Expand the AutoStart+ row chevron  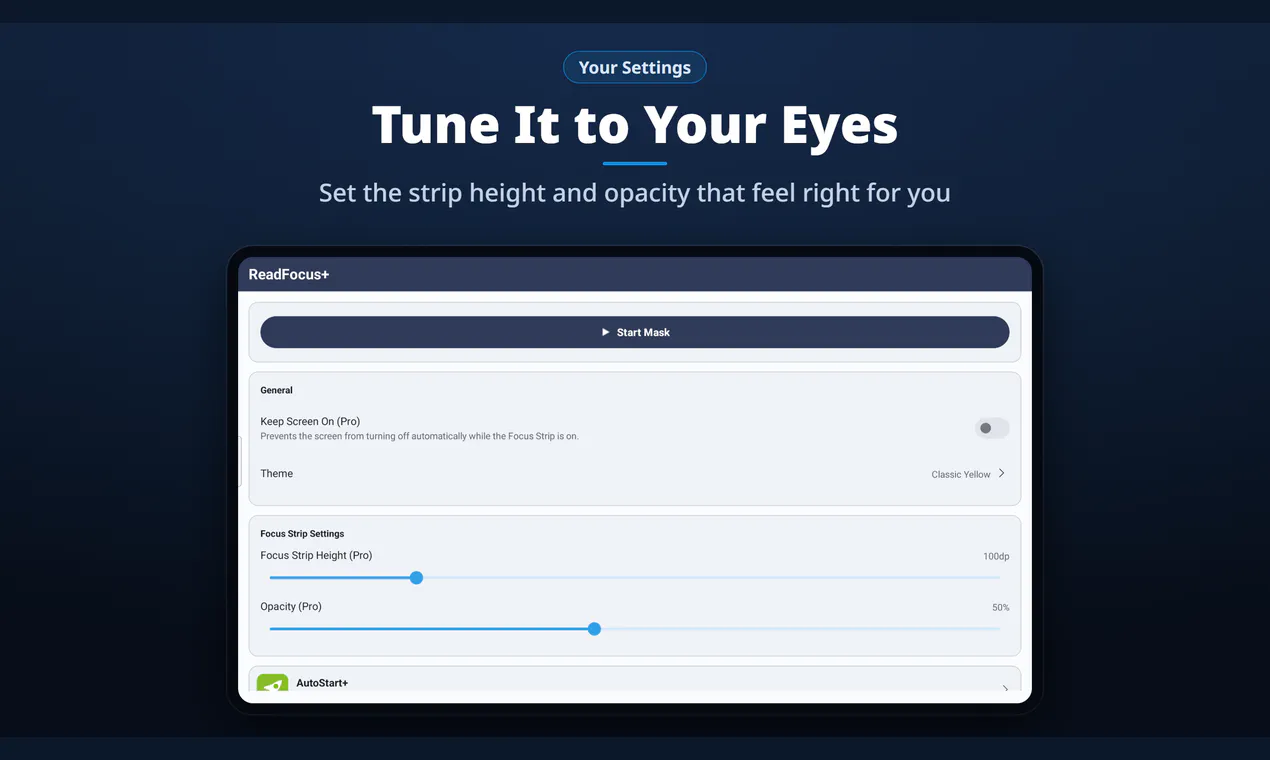(1004, 687)
